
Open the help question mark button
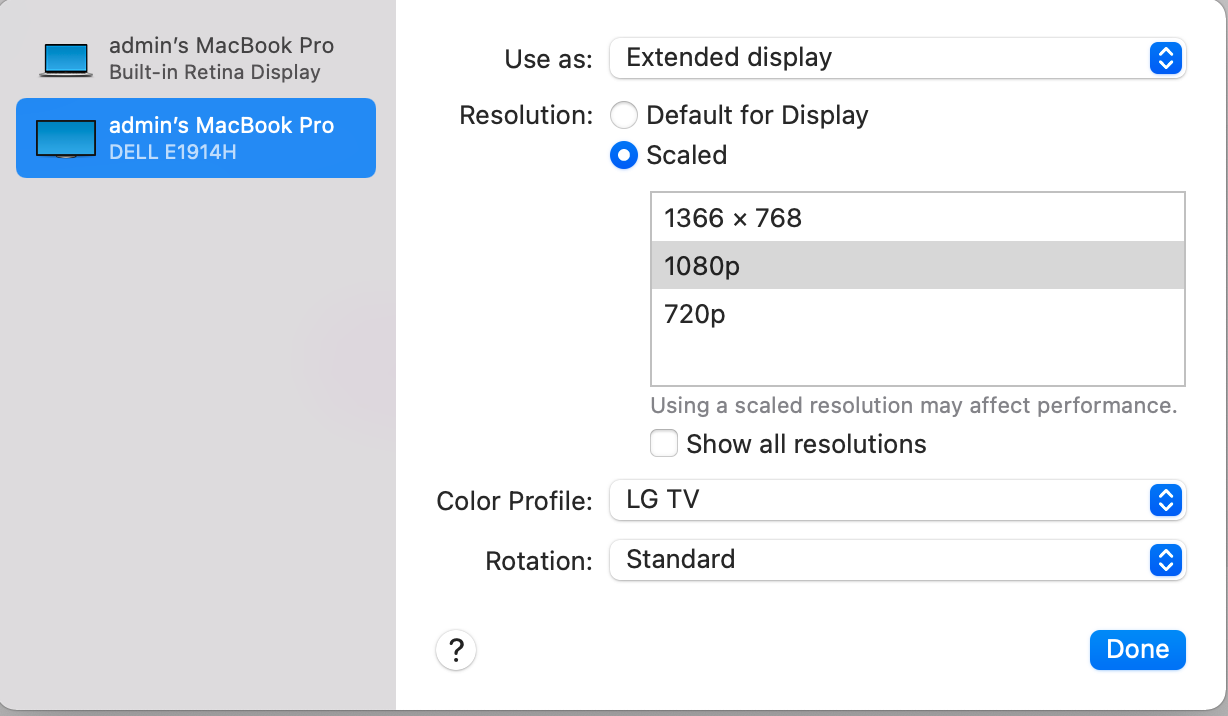pyautogui.click(x=456, y=651)
